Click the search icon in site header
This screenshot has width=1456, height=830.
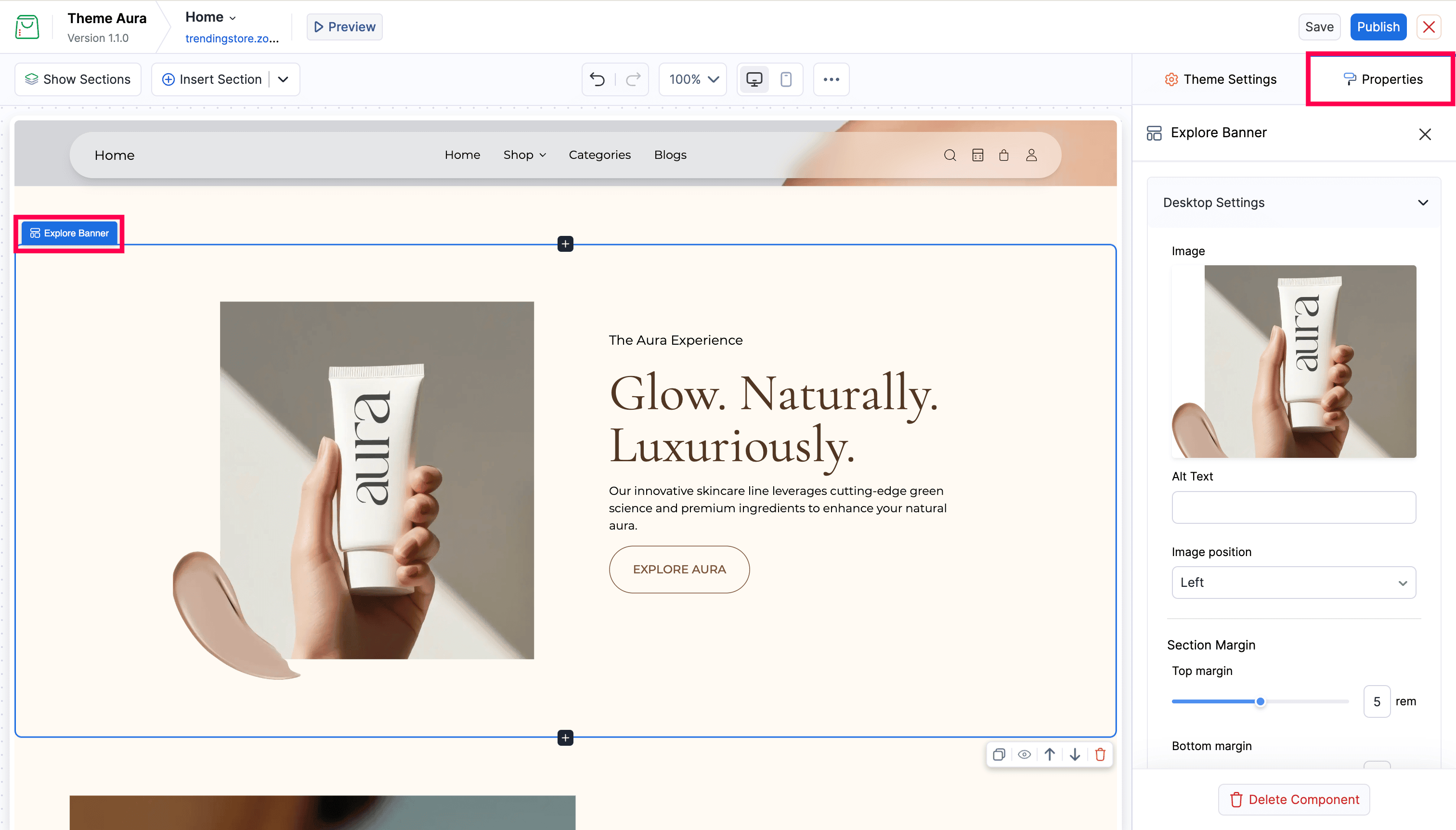pyautogui.click(x=950, y=155)
